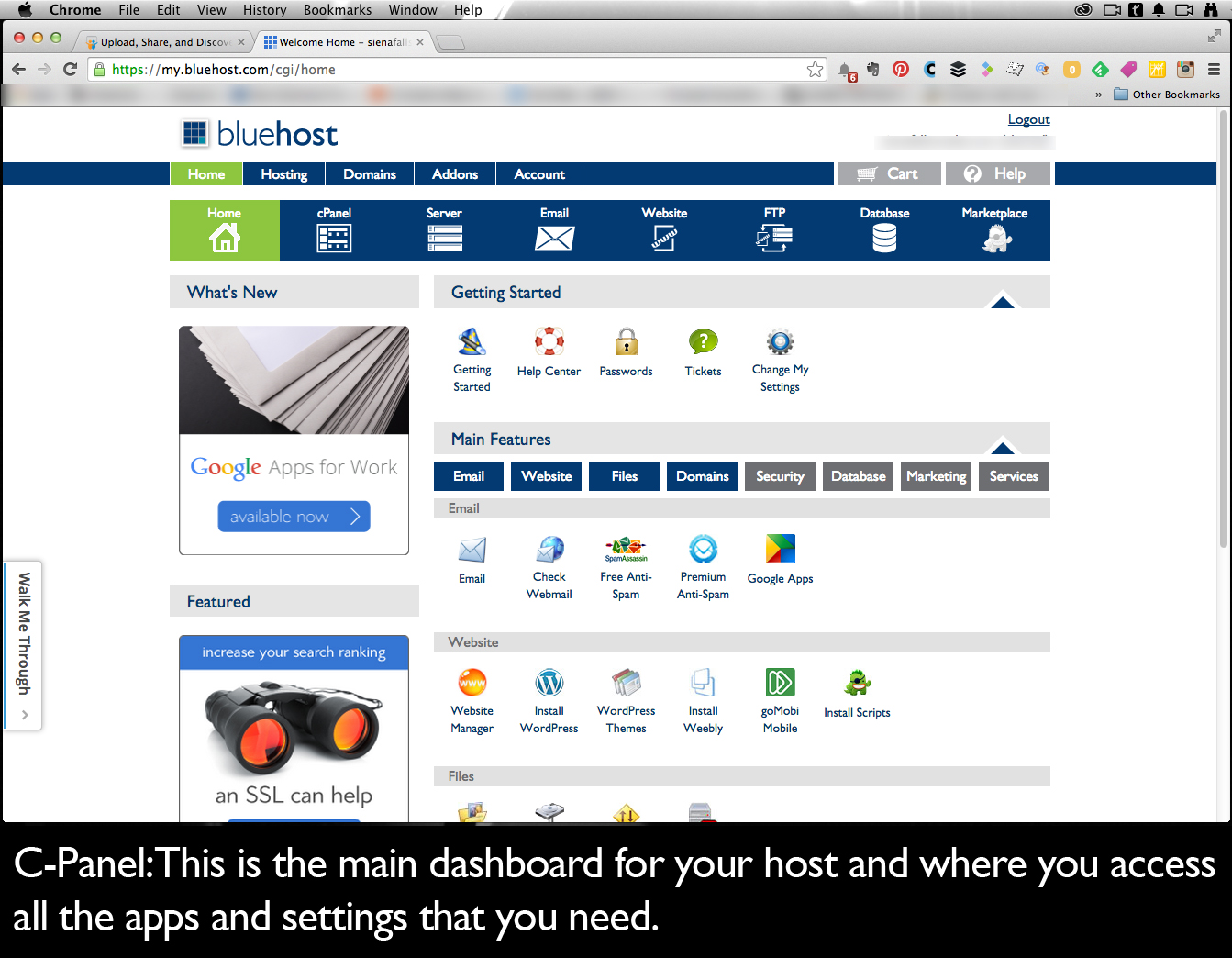This screenshot has height=958, width=1232.
Task: Switch to Domains features tab
Action: 702,476
